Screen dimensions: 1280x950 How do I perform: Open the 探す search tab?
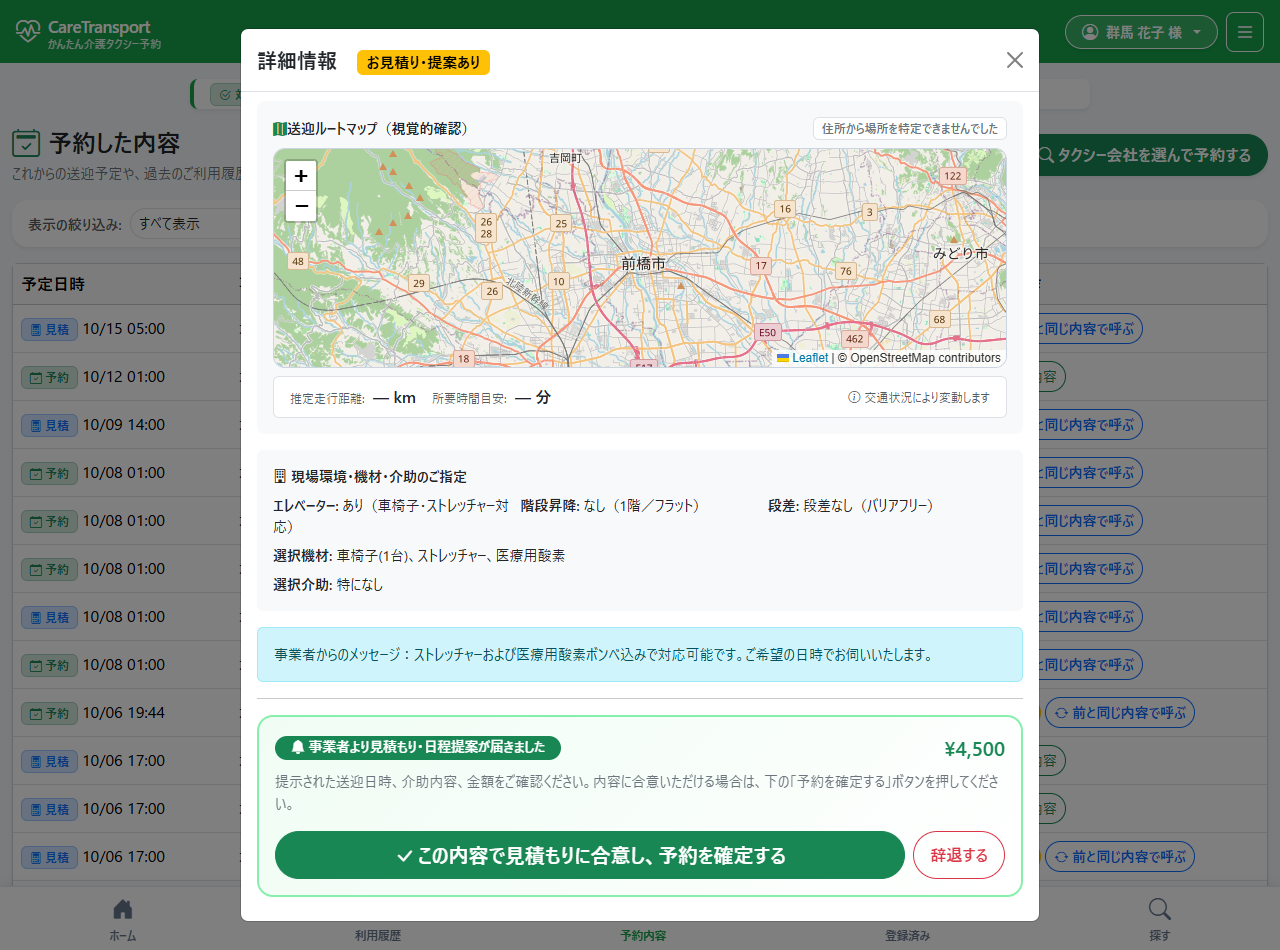[1159, 920]
